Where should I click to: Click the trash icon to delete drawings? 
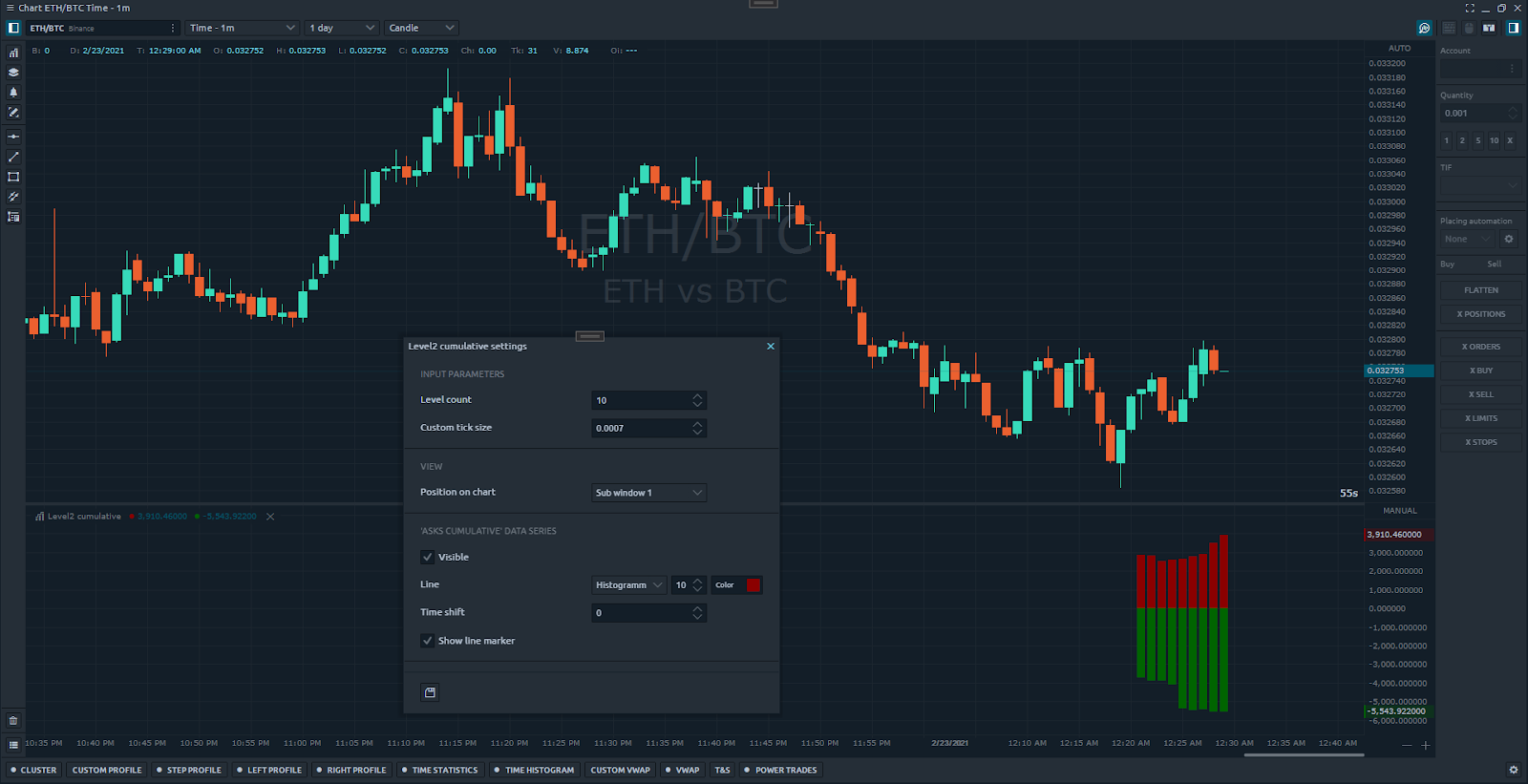[x=13, y=721]
